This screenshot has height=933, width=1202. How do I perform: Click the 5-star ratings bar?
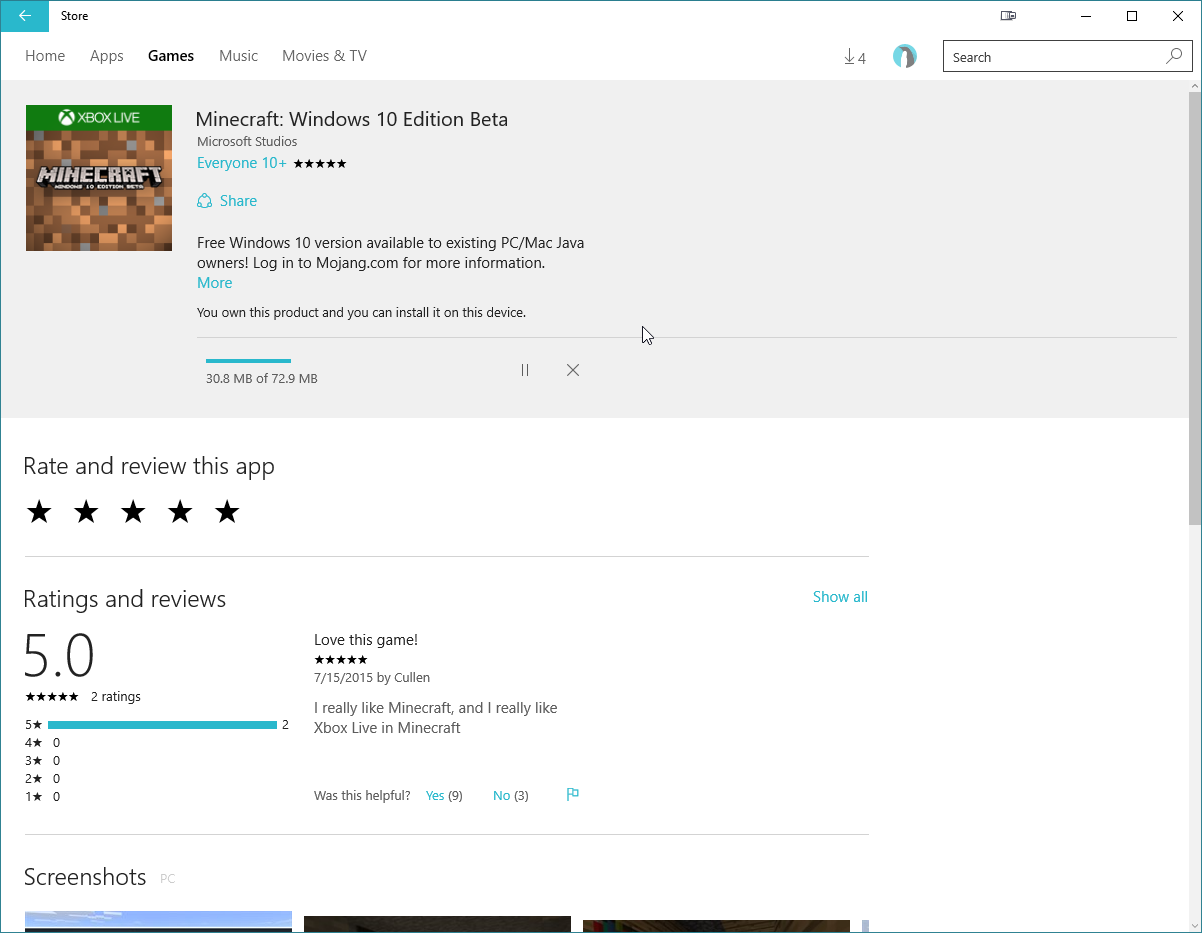162,725
